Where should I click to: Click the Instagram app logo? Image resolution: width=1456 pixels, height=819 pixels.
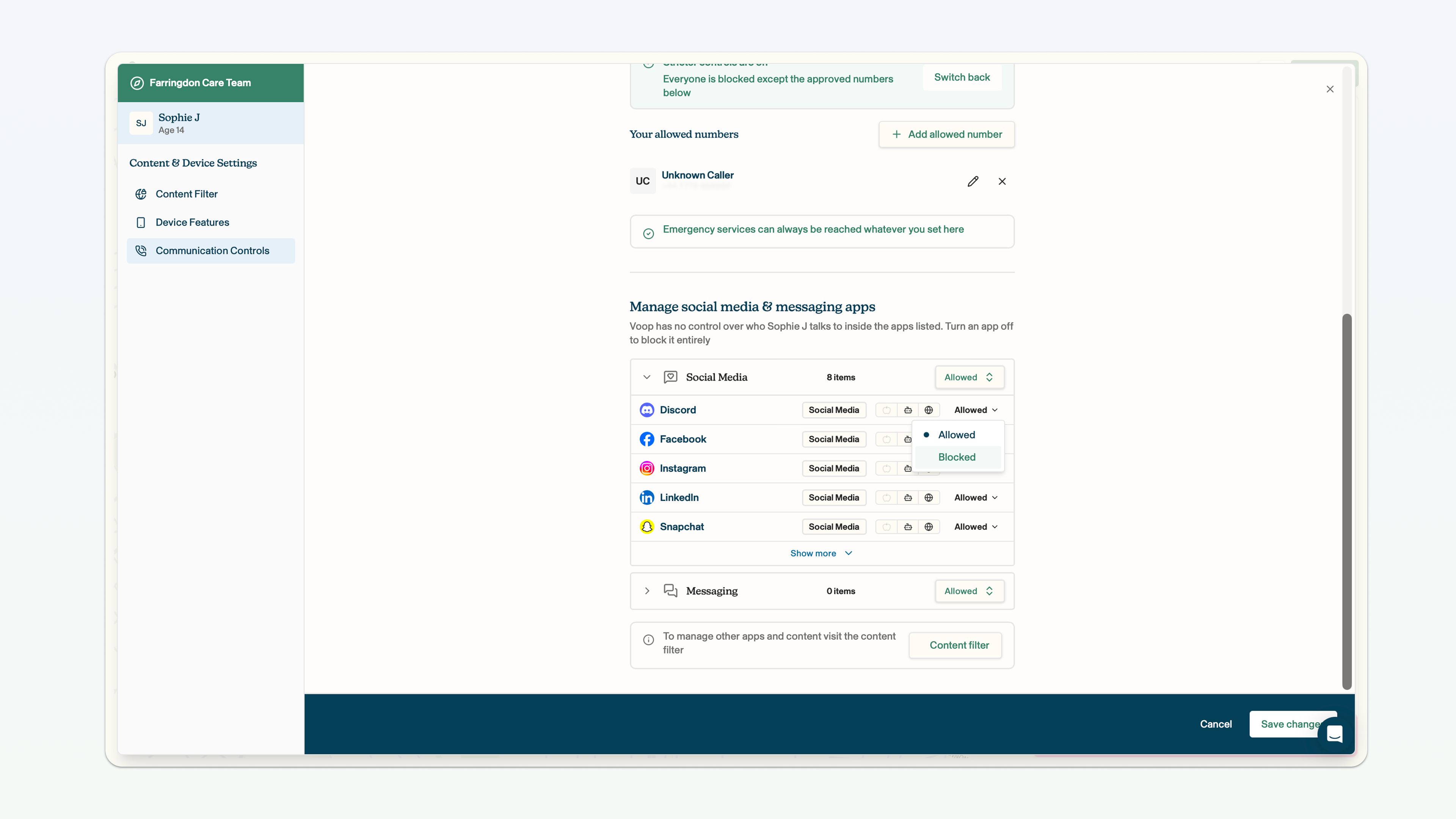(x=646, y=469)
